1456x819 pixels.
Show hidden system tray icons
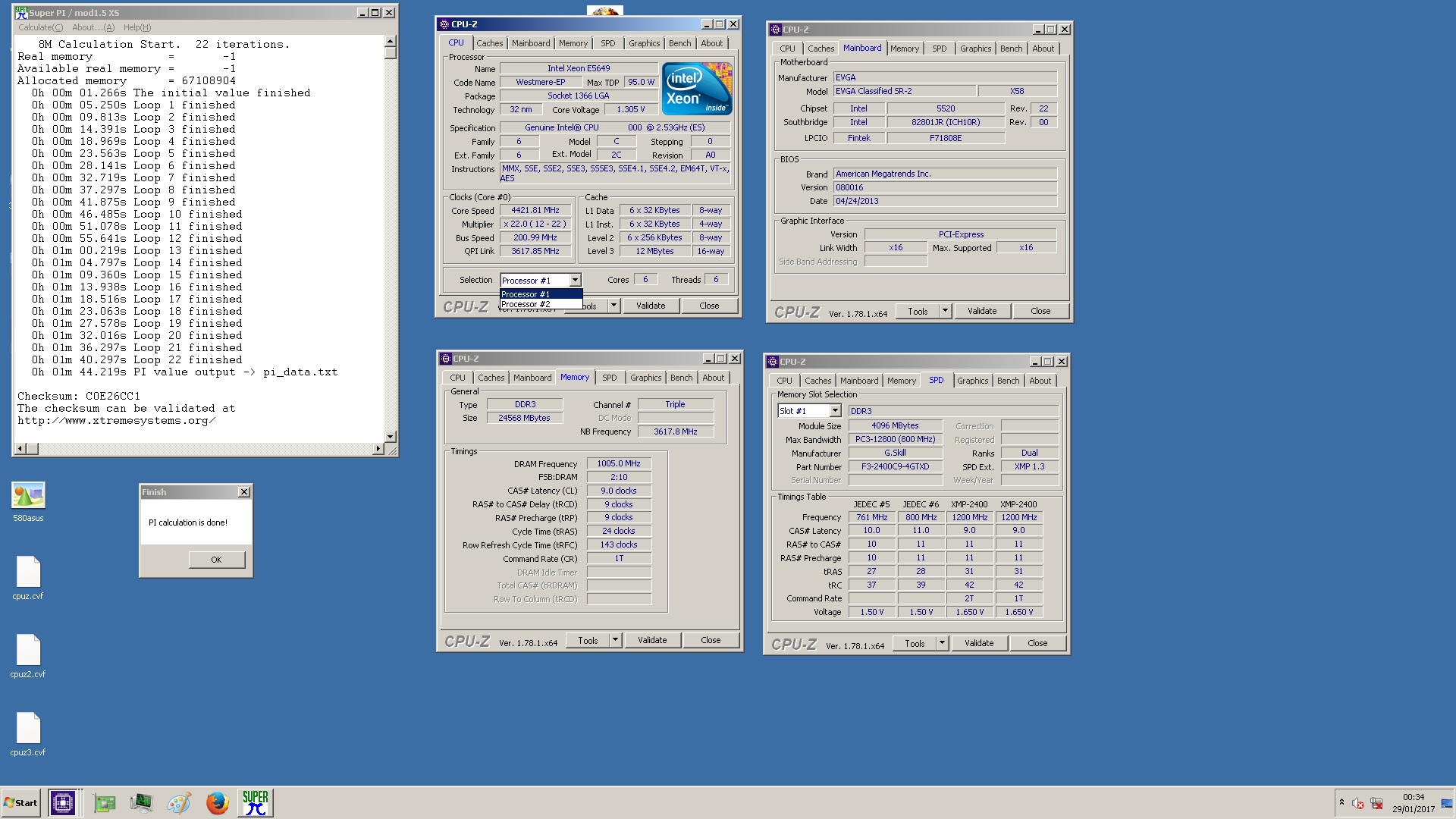[1341, 802]
